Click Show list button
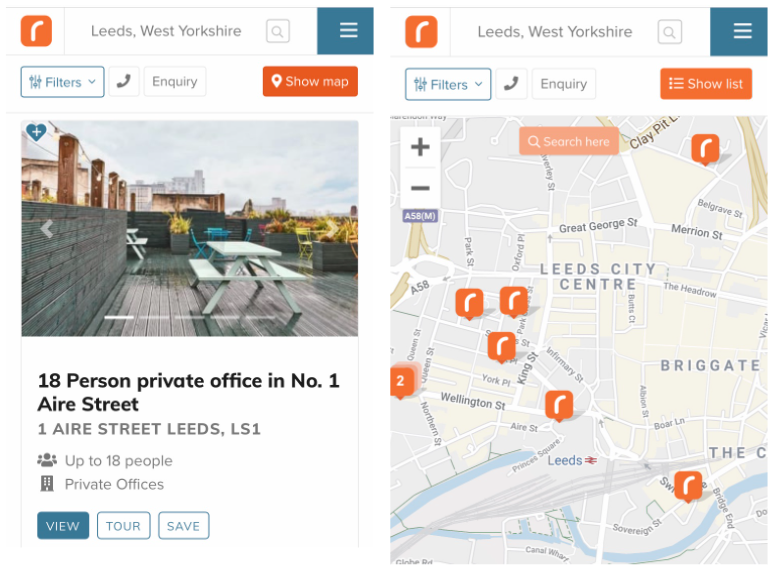The image size is (775, 572). 706,84
